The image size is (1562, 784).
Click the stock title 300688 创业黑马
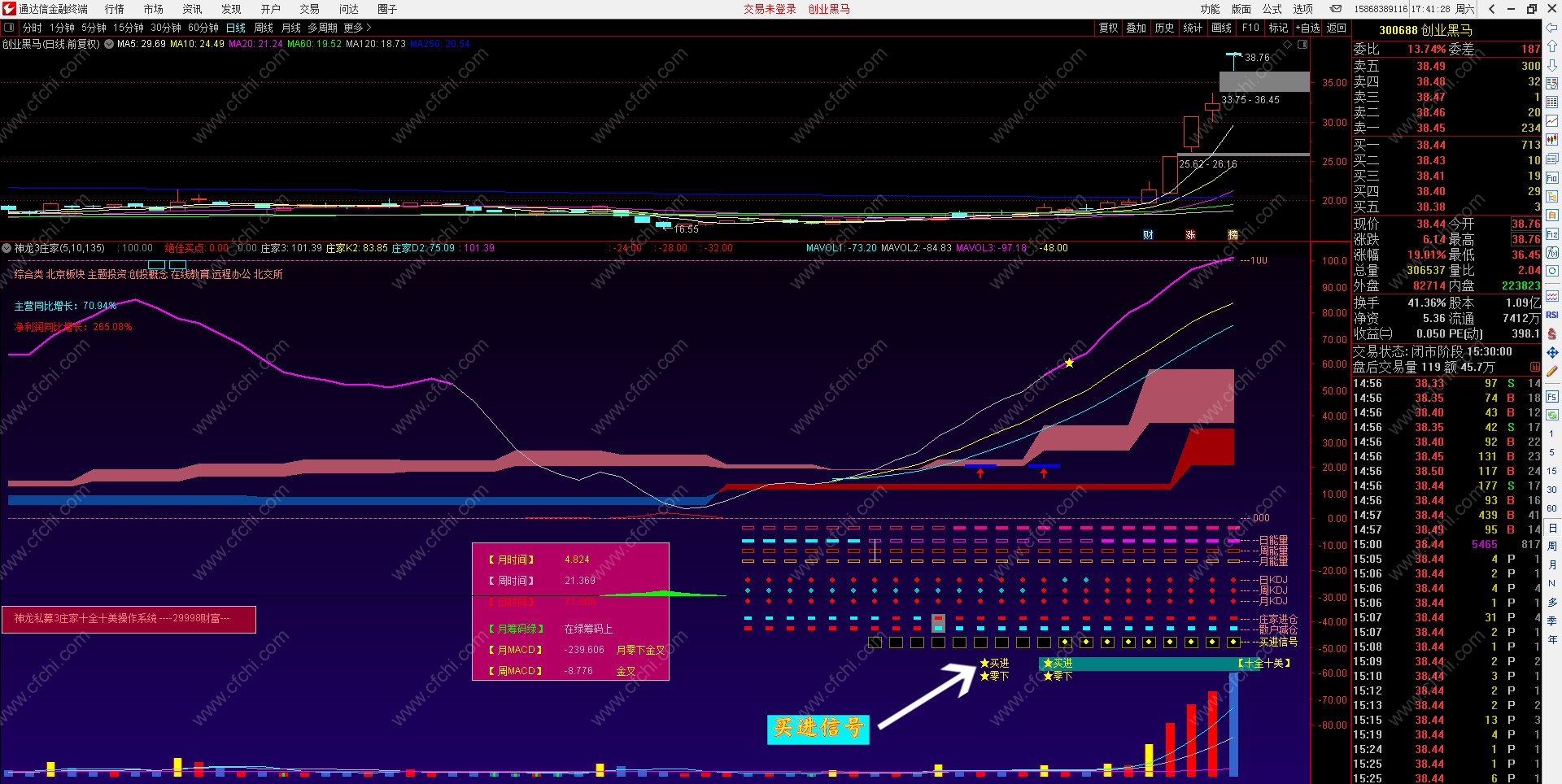tap(1425, 30)
